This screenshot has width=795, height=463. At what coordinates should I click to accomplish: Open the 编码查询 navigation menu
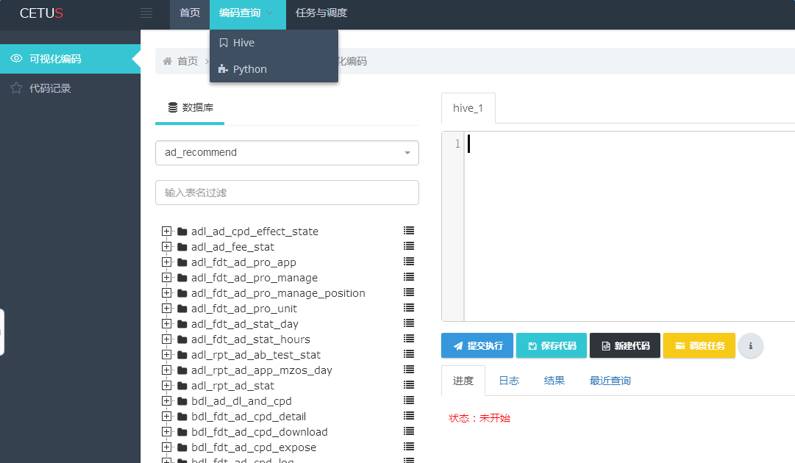(247, 13)
